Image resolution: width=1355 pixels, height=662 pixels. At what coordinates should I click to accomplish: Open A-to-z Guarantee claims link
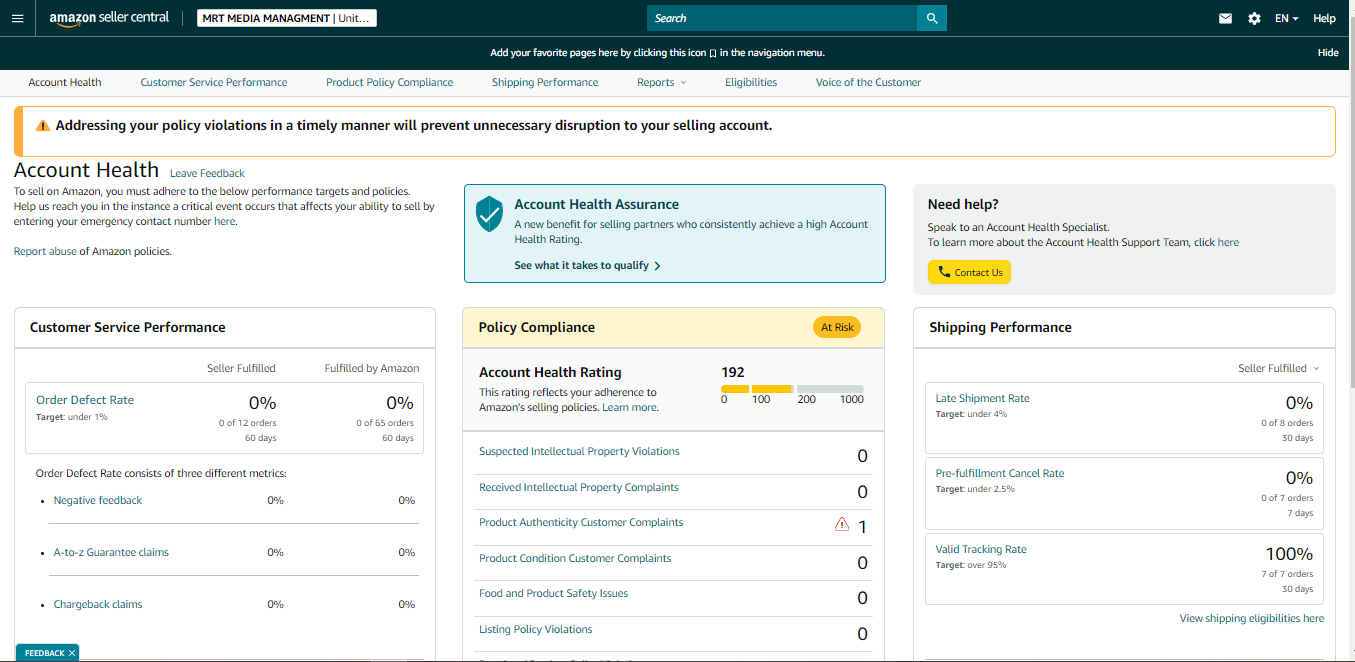111,552
